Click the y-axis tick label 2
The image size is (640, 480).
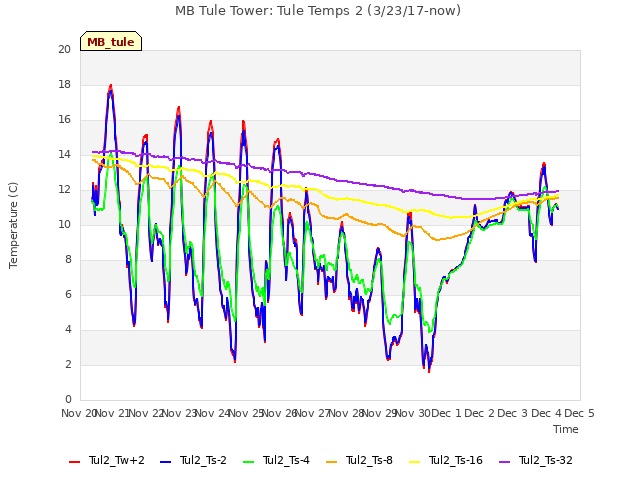(x=68, y=364)
